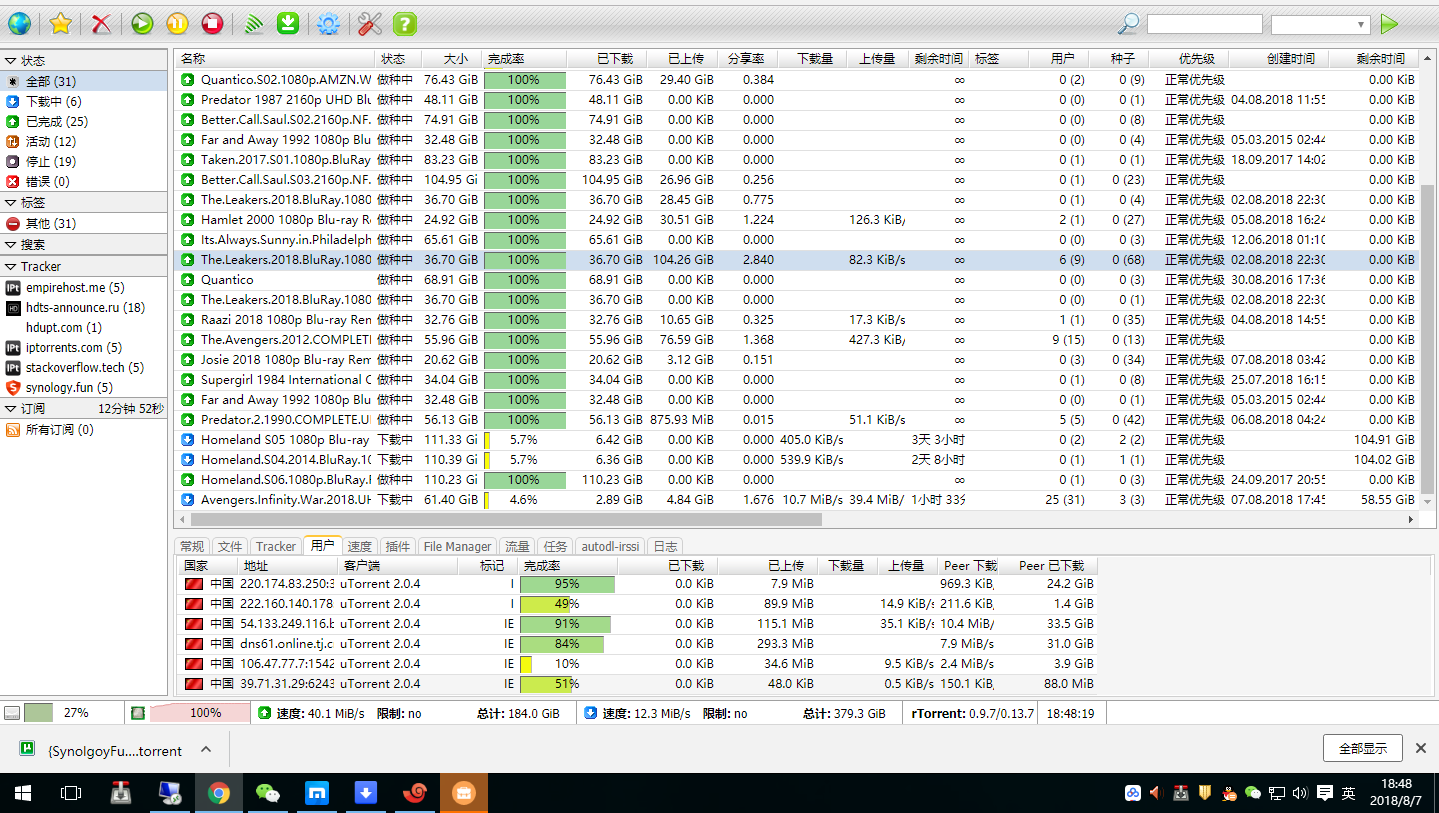Select the 停止 (19) filter
This screenshot has width=1439, height=813.
pos(84,161)
